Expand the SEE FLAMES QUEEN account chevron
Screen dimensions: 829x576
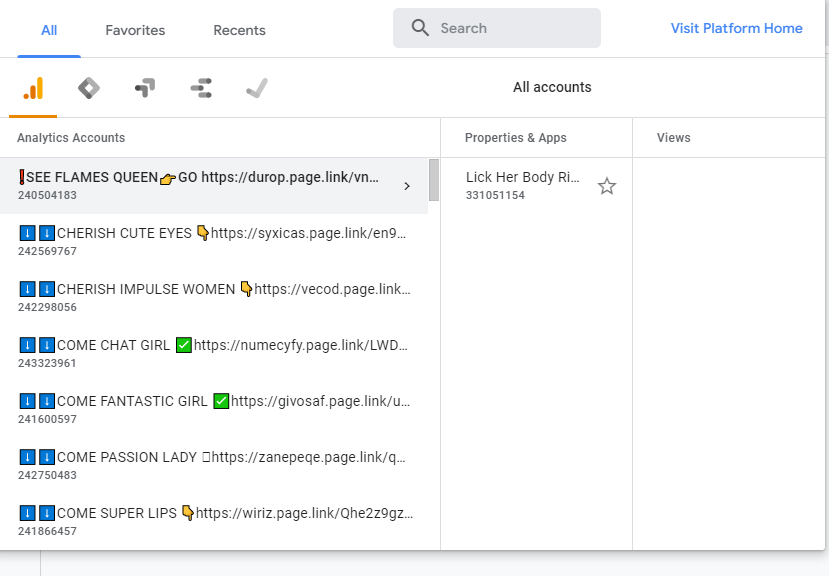point(407,186)
